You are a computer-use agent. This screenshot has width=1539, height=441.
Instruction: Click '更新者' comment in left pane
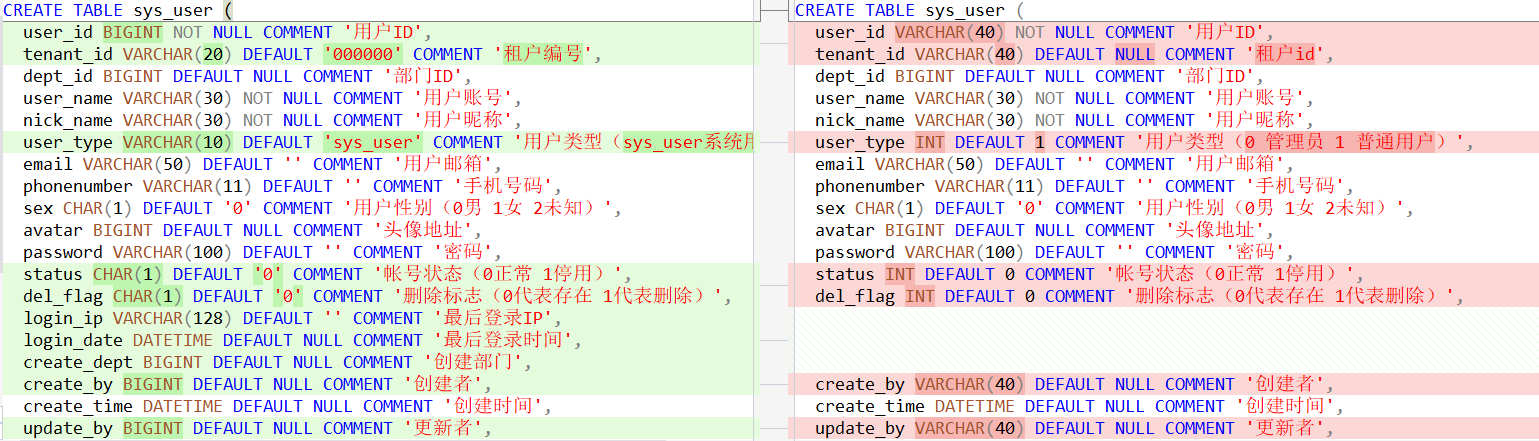[443, 428]
